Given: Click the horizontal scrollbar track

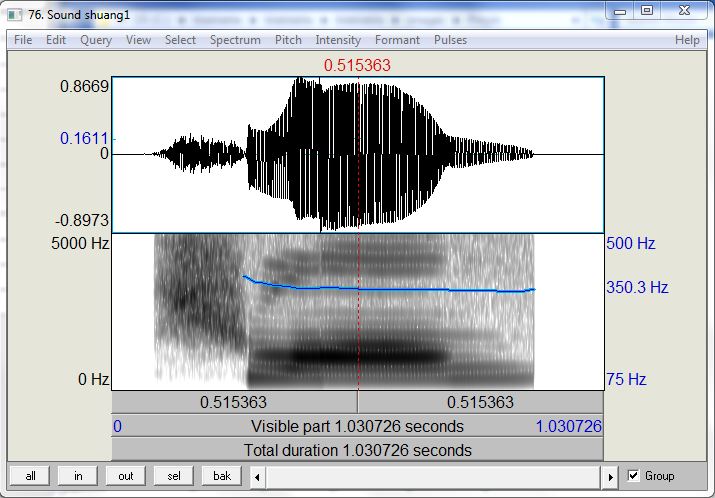Looking at the screenshot, I should 433,477.
